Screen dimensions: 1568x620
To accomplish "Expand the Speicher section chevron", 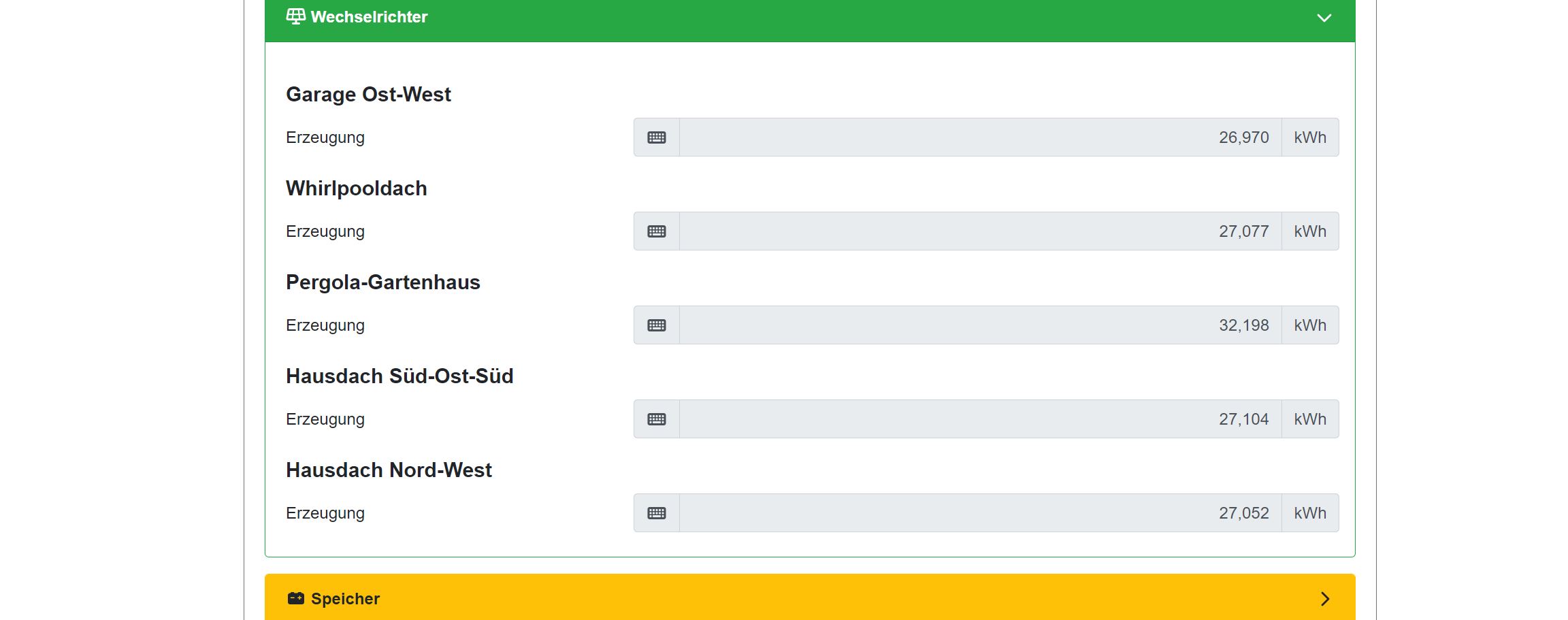I will point(1324,599).
